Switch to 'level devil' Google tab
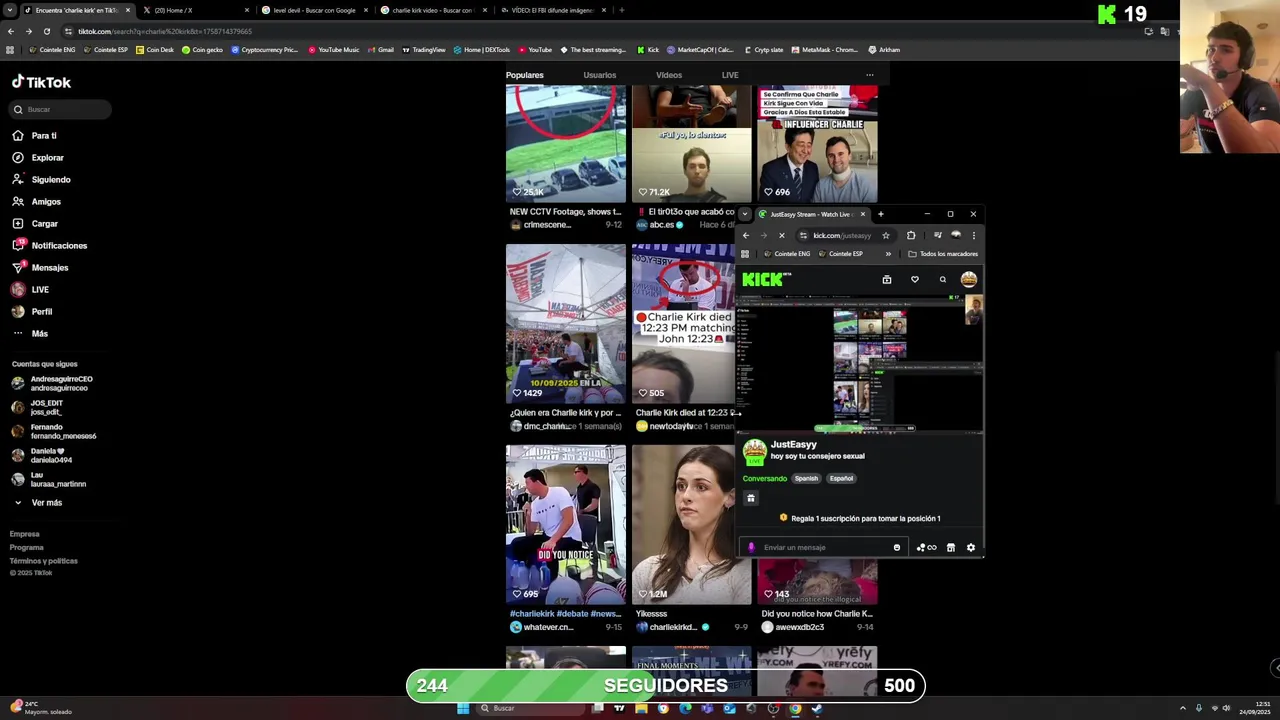The image size is (1280, 720). click(x=312, y=10)
